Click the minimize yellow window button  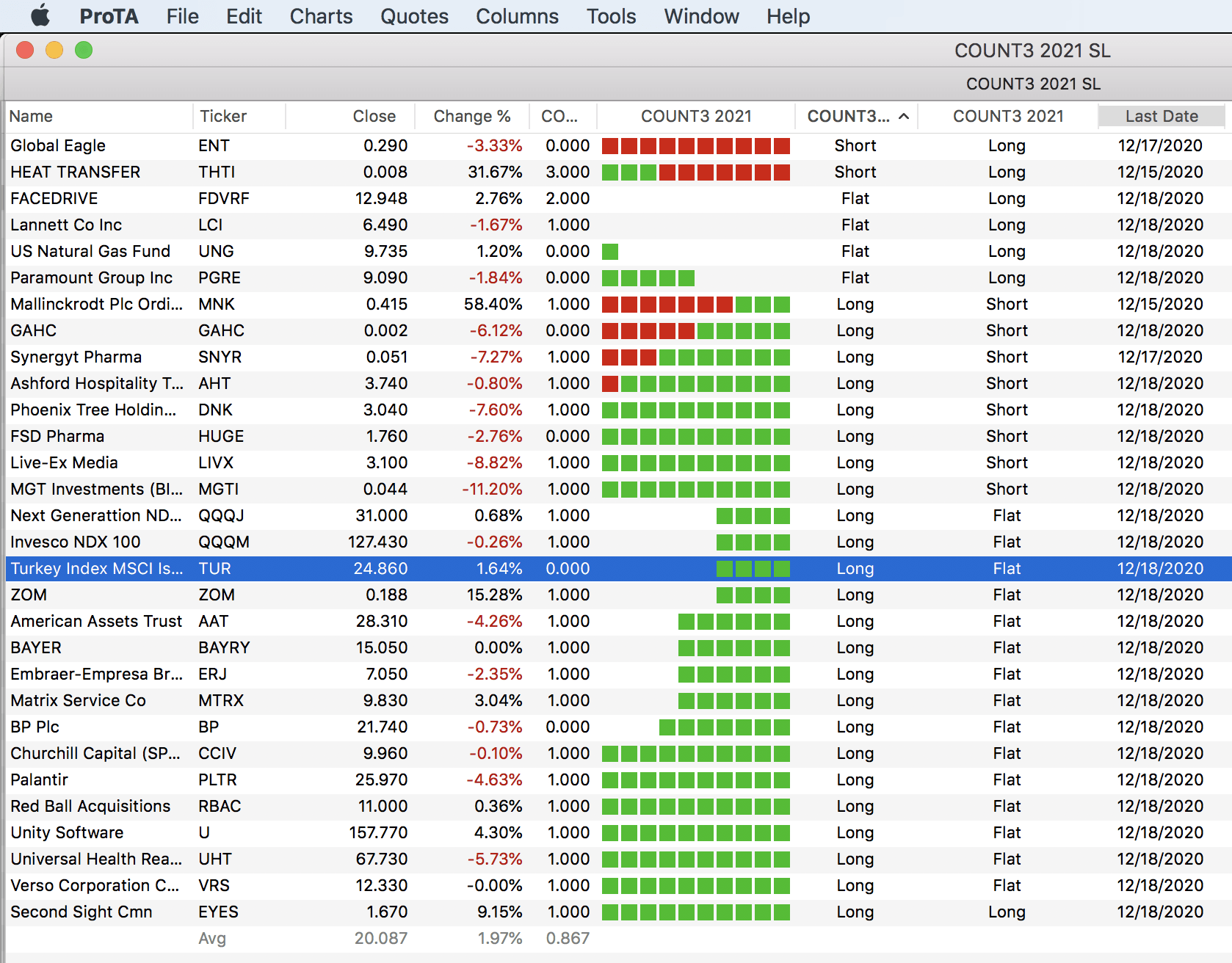coord(54,50)
